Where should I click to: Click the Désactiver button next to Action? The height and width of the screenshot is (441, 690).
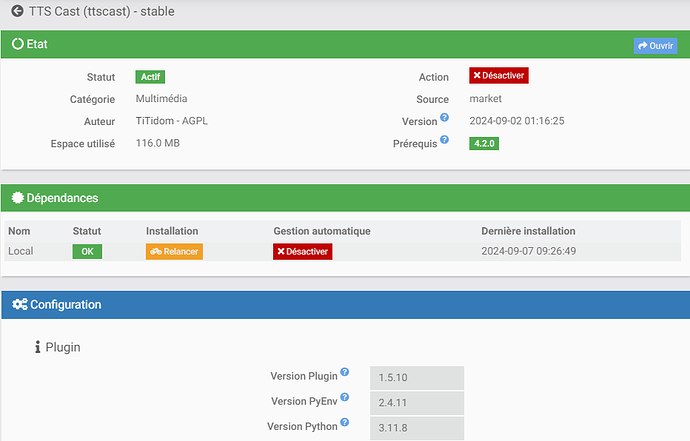[x=499, y=76]
